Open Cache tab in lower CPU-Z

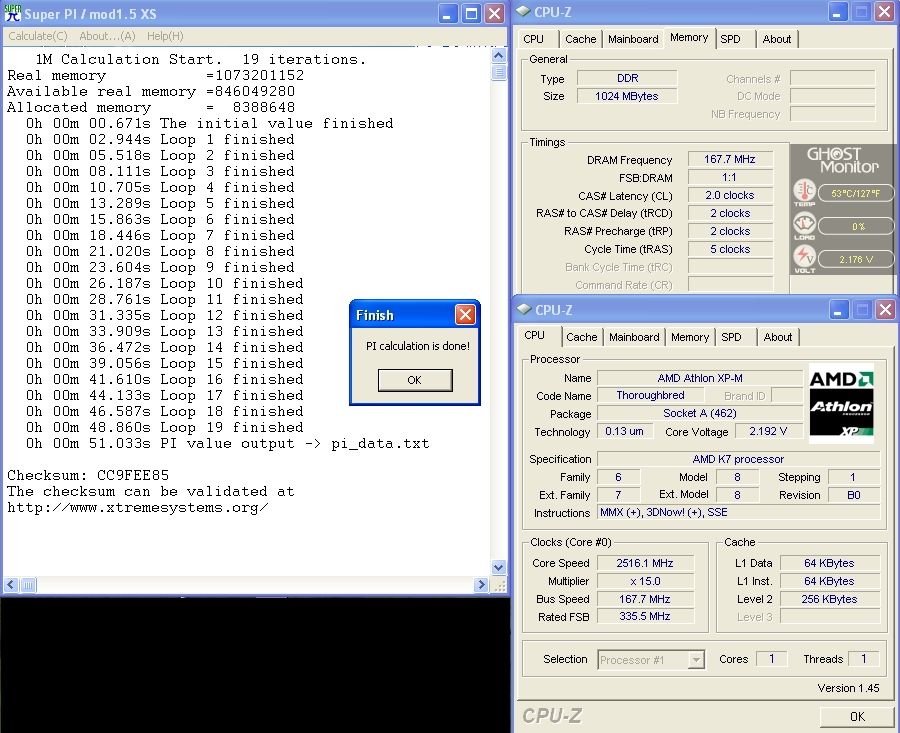pos(581,337)
